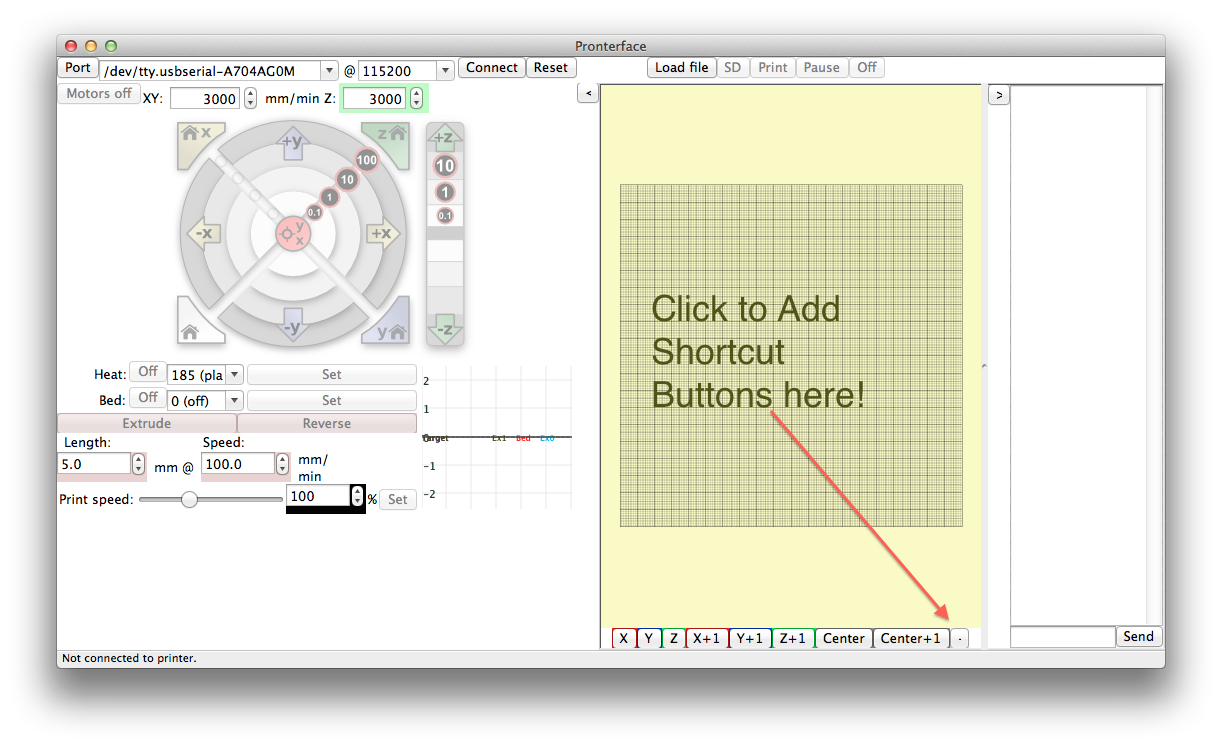Raise Z axis with +Z arrow

(x=445, y=138)
